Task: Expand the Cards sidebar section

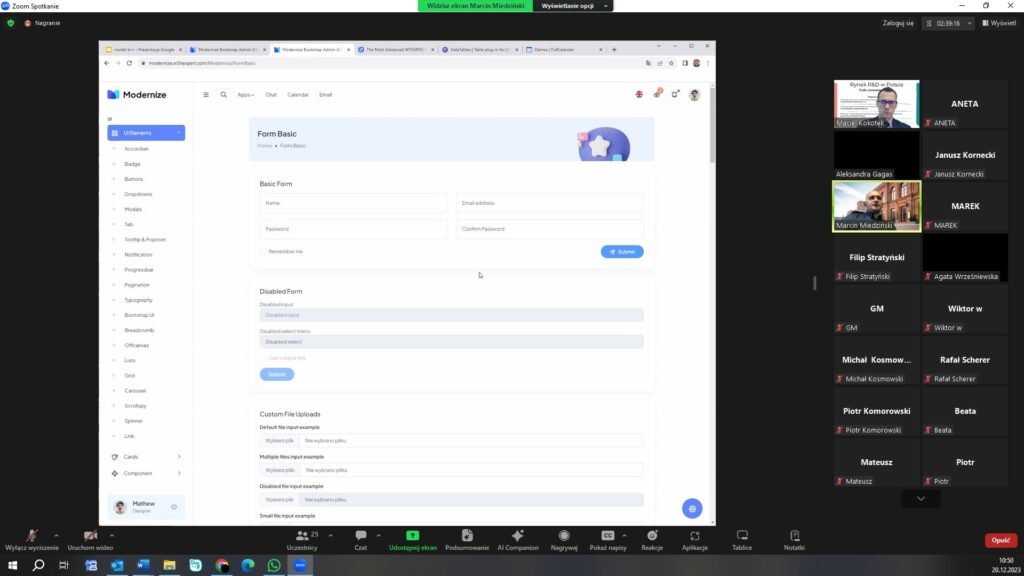Action: [x=146, y=457]
